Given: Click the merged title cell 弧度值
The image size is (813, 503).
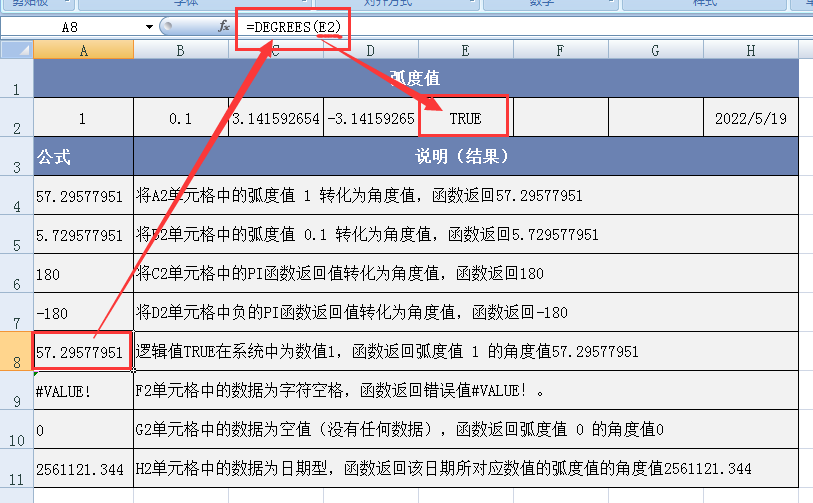Looking at the screenshot, I should point(416,78).
